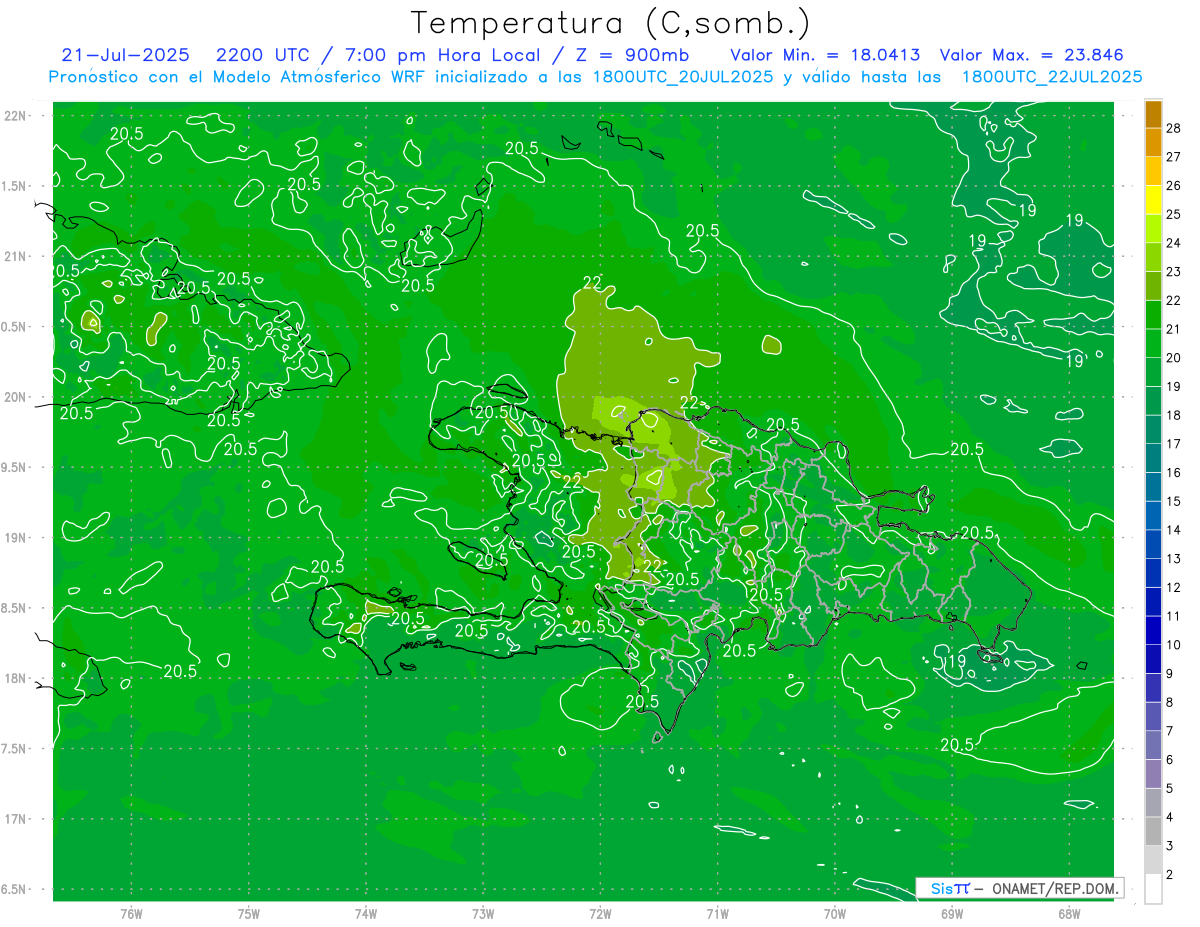The width and height of the screenshot is (1200, 927).
Task: Click the "28" color scale label
Action: click(1173, 128)
